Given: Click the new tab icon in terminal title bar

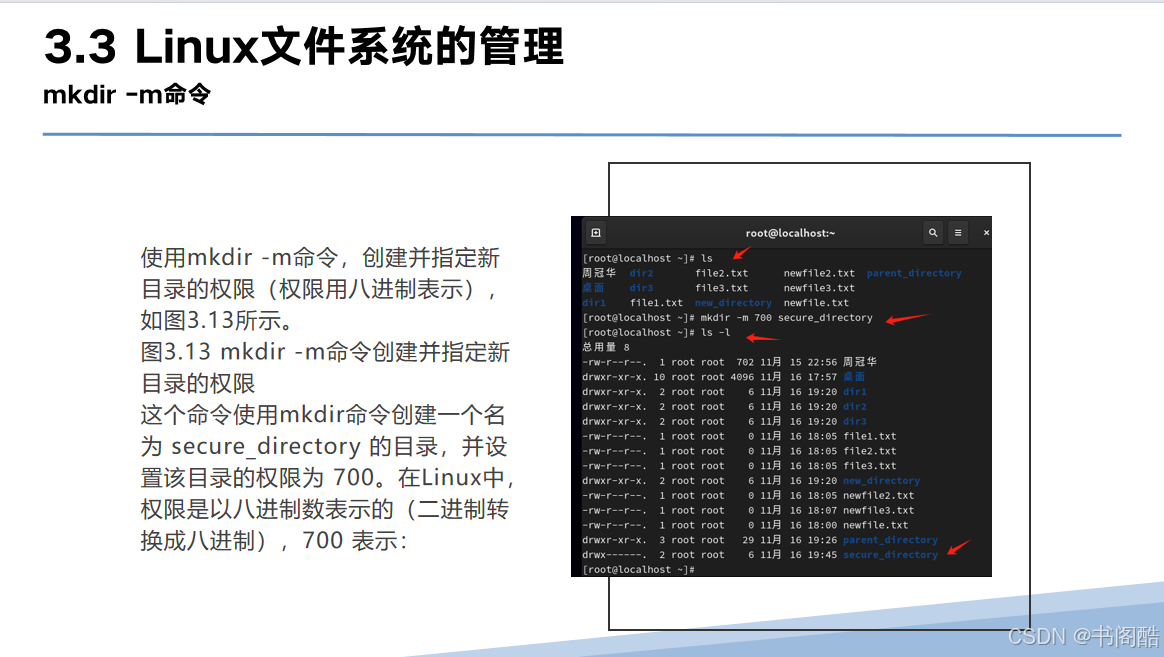Looking at the screenshot, I should (595, 233).
